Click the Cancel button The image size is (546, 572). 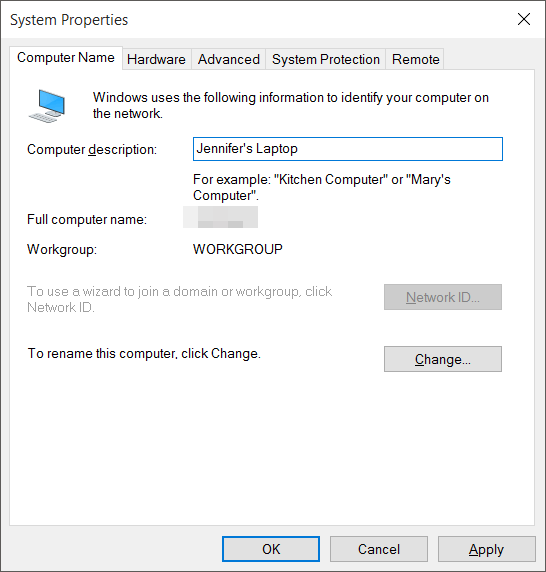tap(379, 549)
